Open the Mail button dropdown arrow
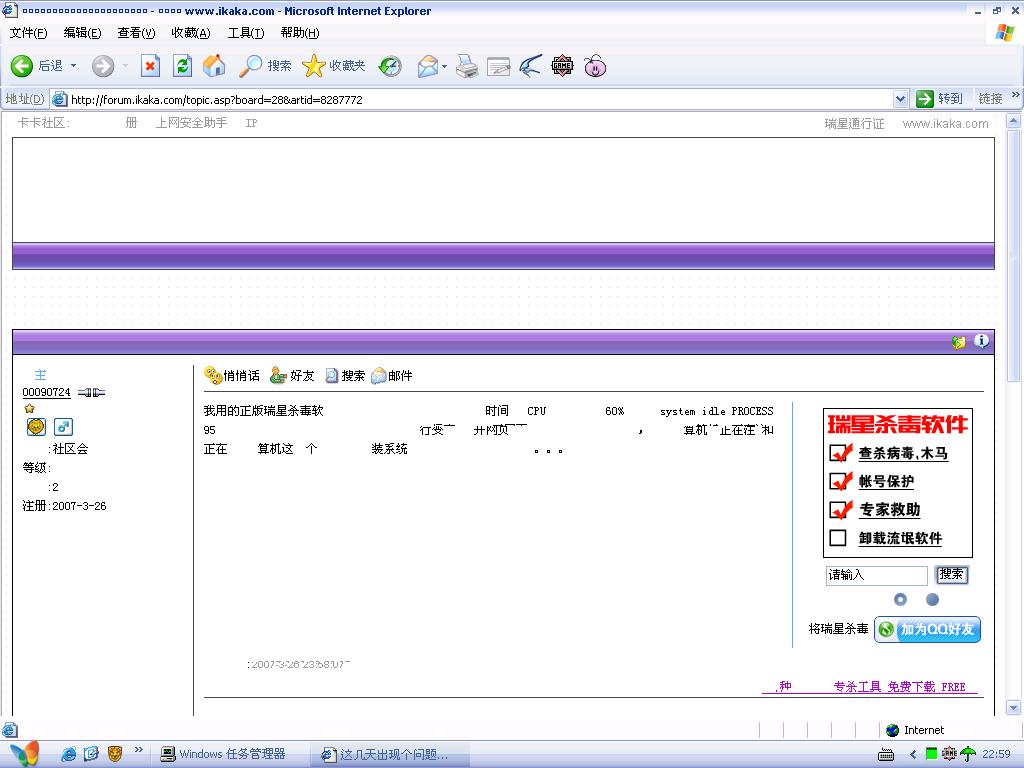The width and height of the screenshot is (1024, 768). pos(445,66)
